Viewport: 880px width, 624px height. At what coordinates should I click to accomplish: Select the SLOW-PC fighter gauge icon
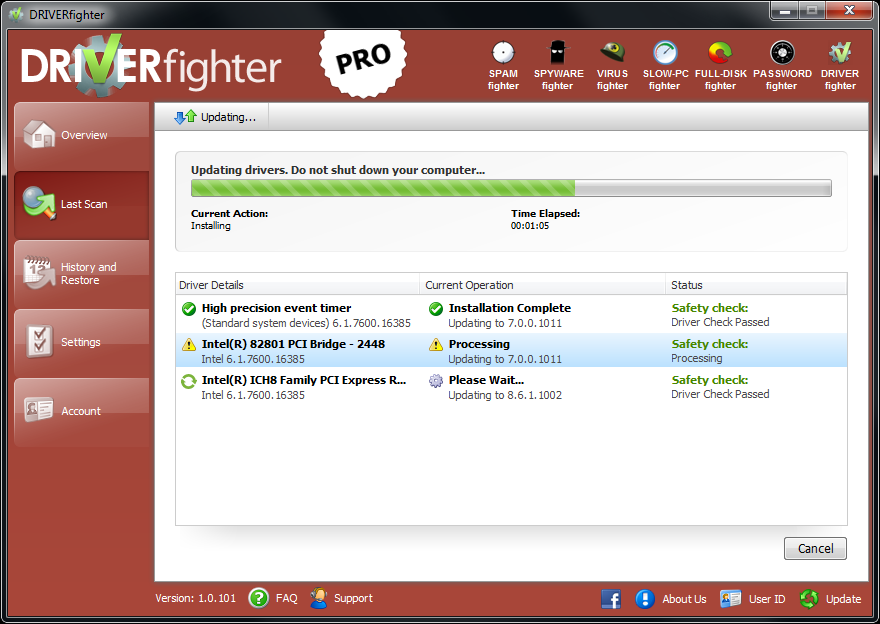(664, 54)
